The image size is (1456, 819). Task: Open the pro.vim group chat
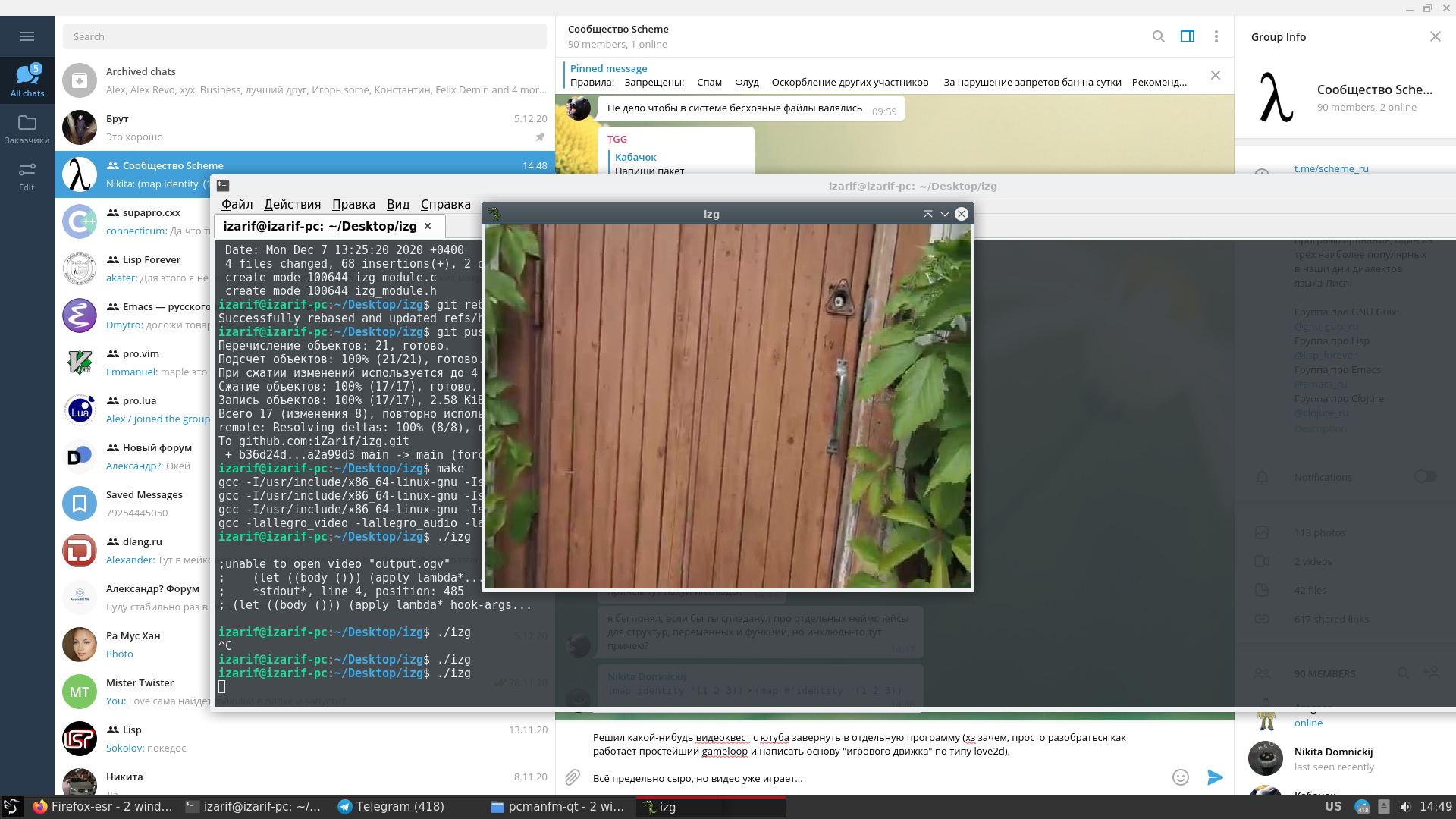point(133,362)
